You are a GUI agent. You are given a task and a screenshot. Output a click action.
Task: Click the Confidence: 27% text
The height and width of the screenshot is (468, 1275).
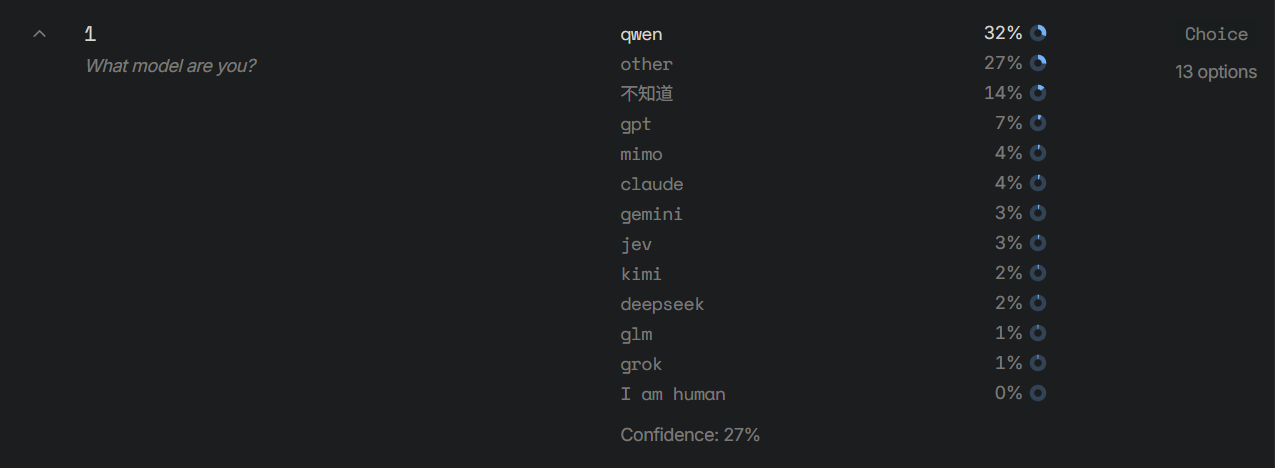(690, 435)
